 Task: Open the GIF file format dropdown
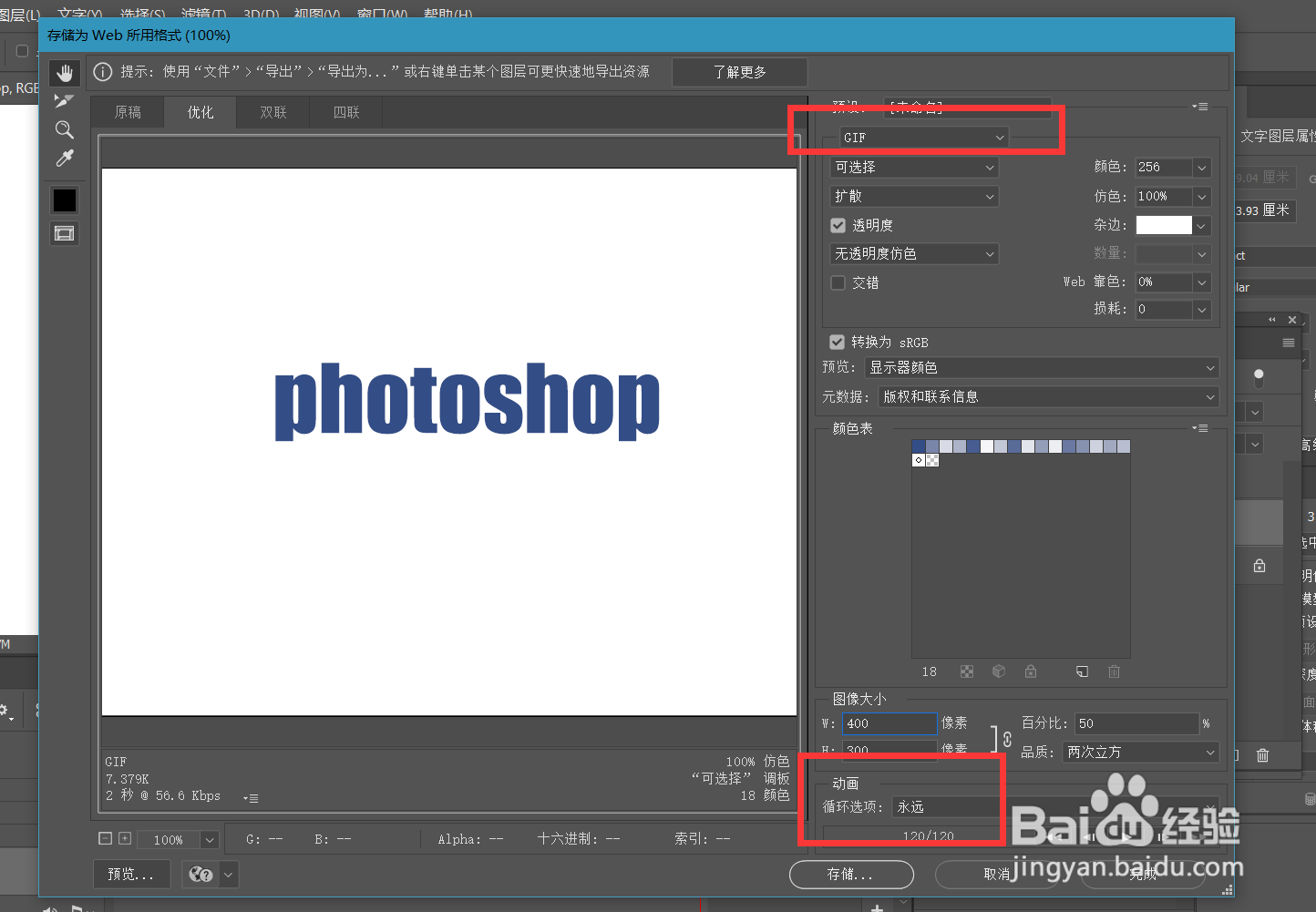coord(924,138)
